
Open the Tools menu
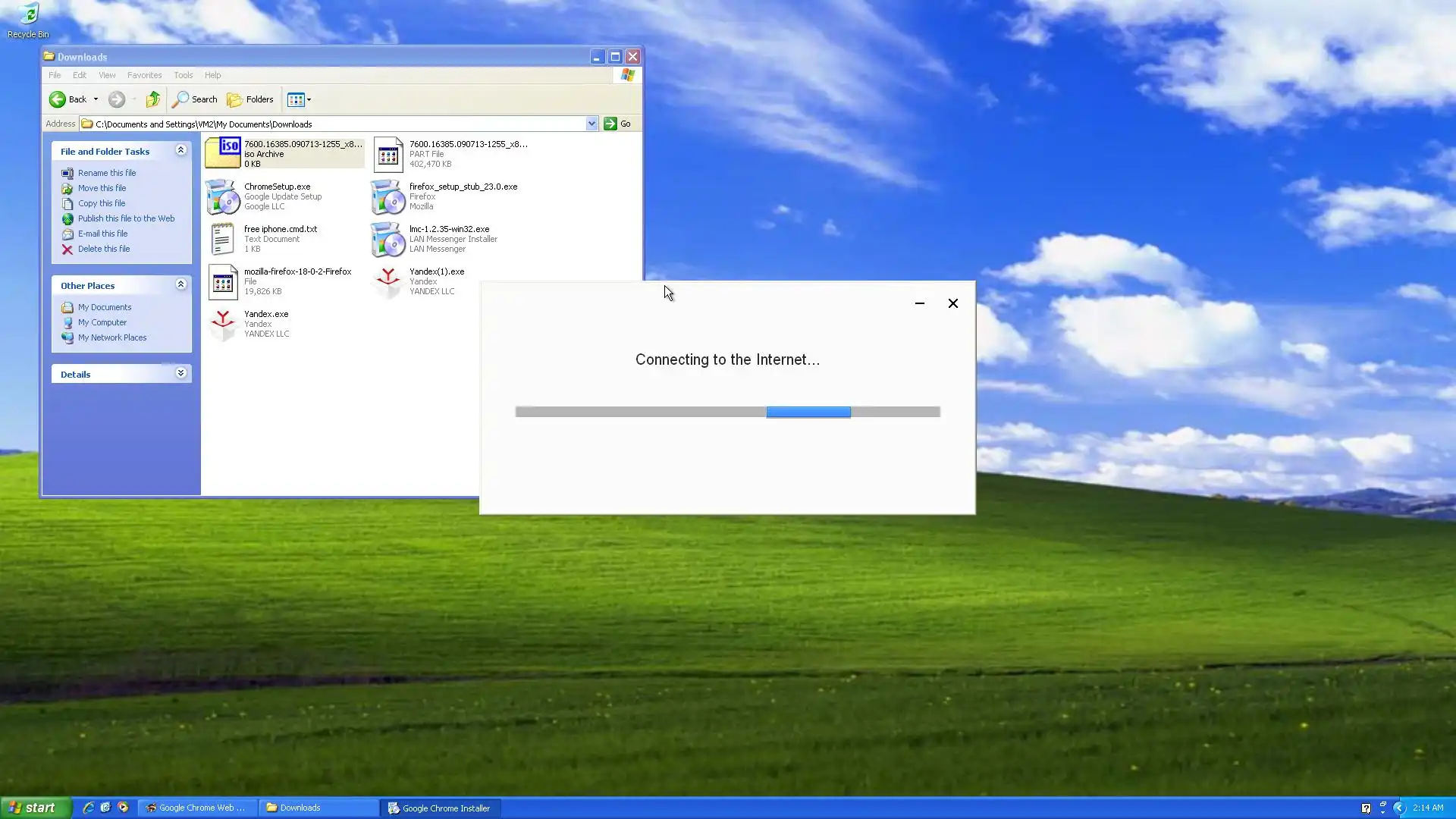click(x=183, y=75)
